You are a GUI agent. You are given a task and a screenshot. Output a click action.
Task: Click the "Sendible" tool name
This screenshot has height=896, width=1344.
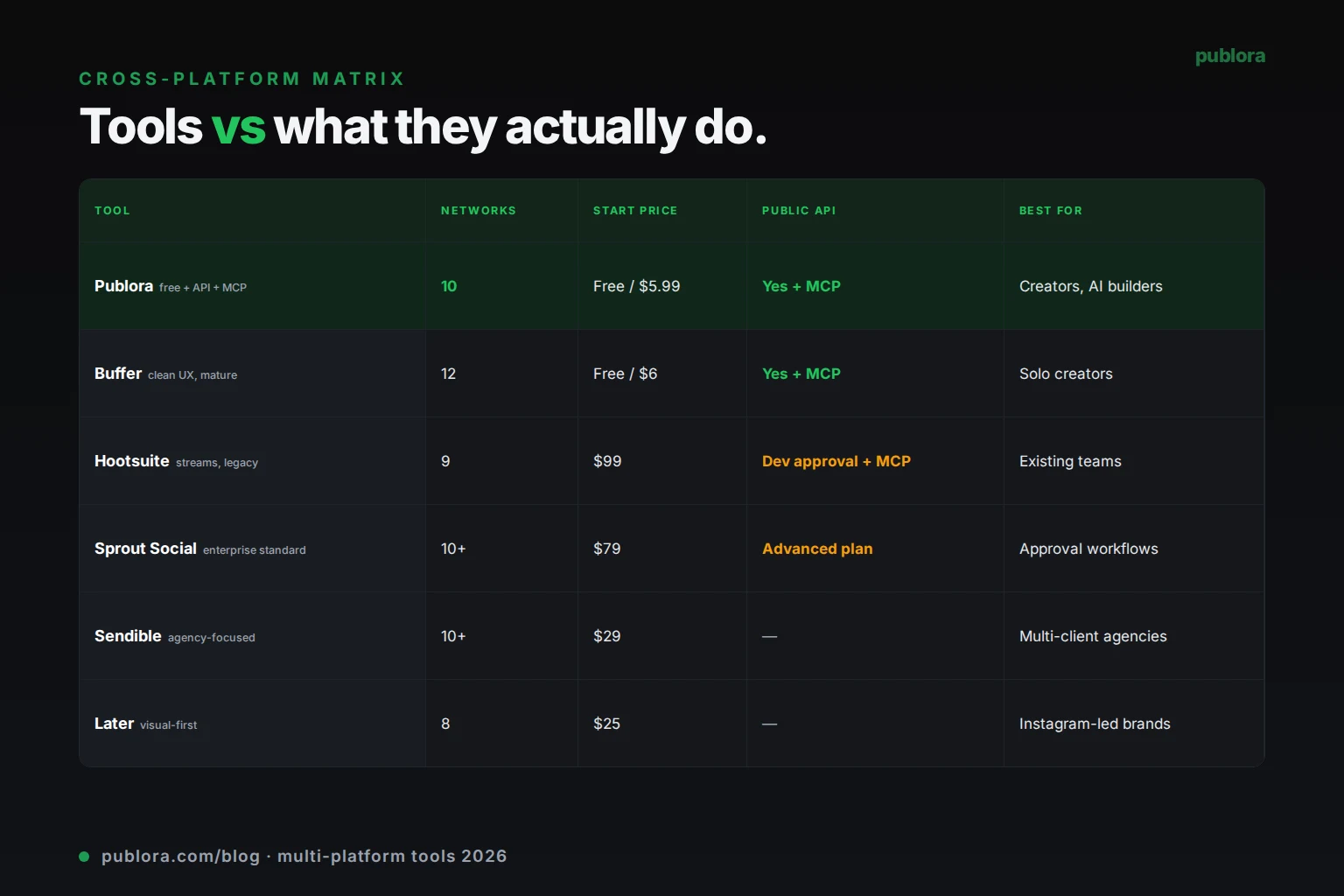128,636
